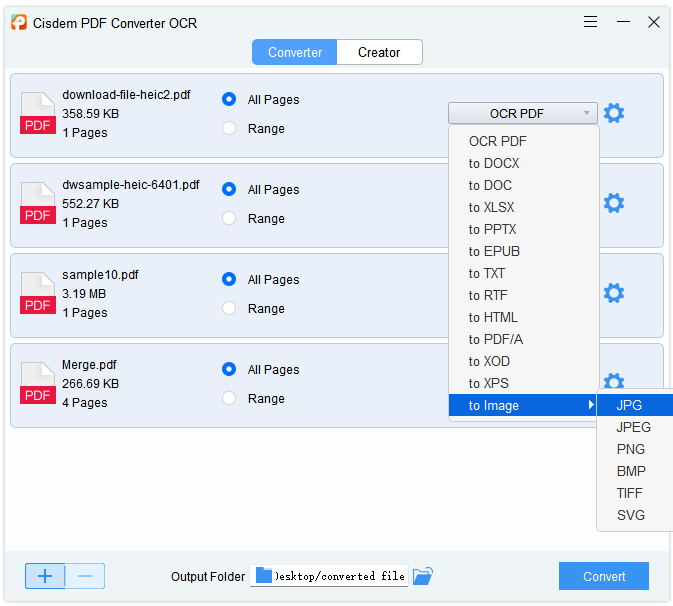
Task: Choose to TXT output format
Action: pyautogui.click(x=524, y=273)
